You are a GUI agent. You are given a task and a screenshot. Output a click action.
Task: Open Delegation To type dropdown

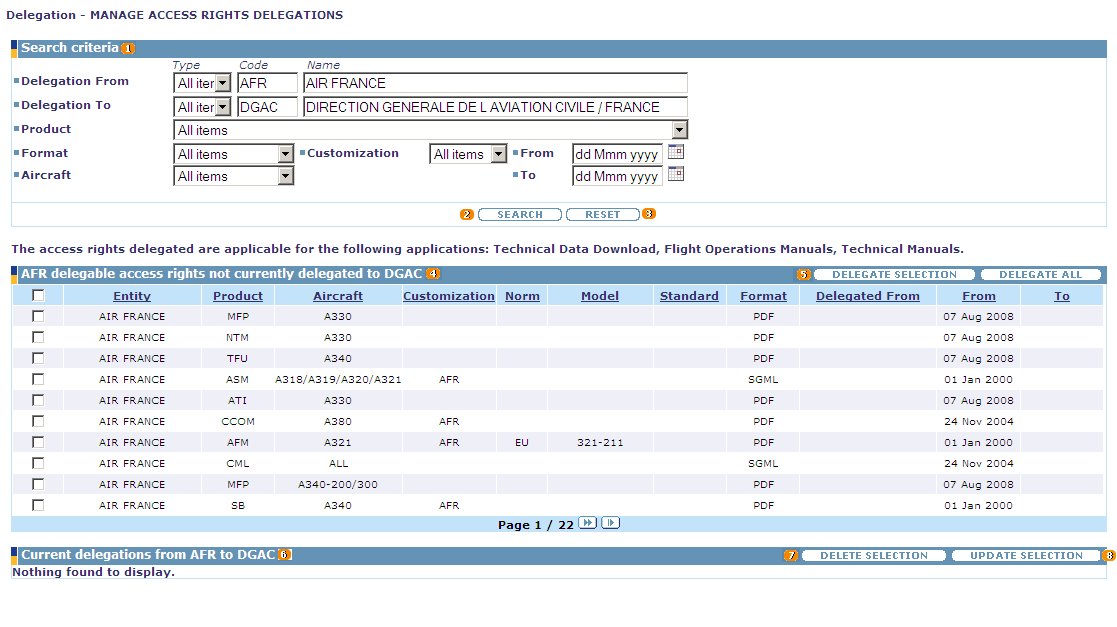[x=202, y=107]
